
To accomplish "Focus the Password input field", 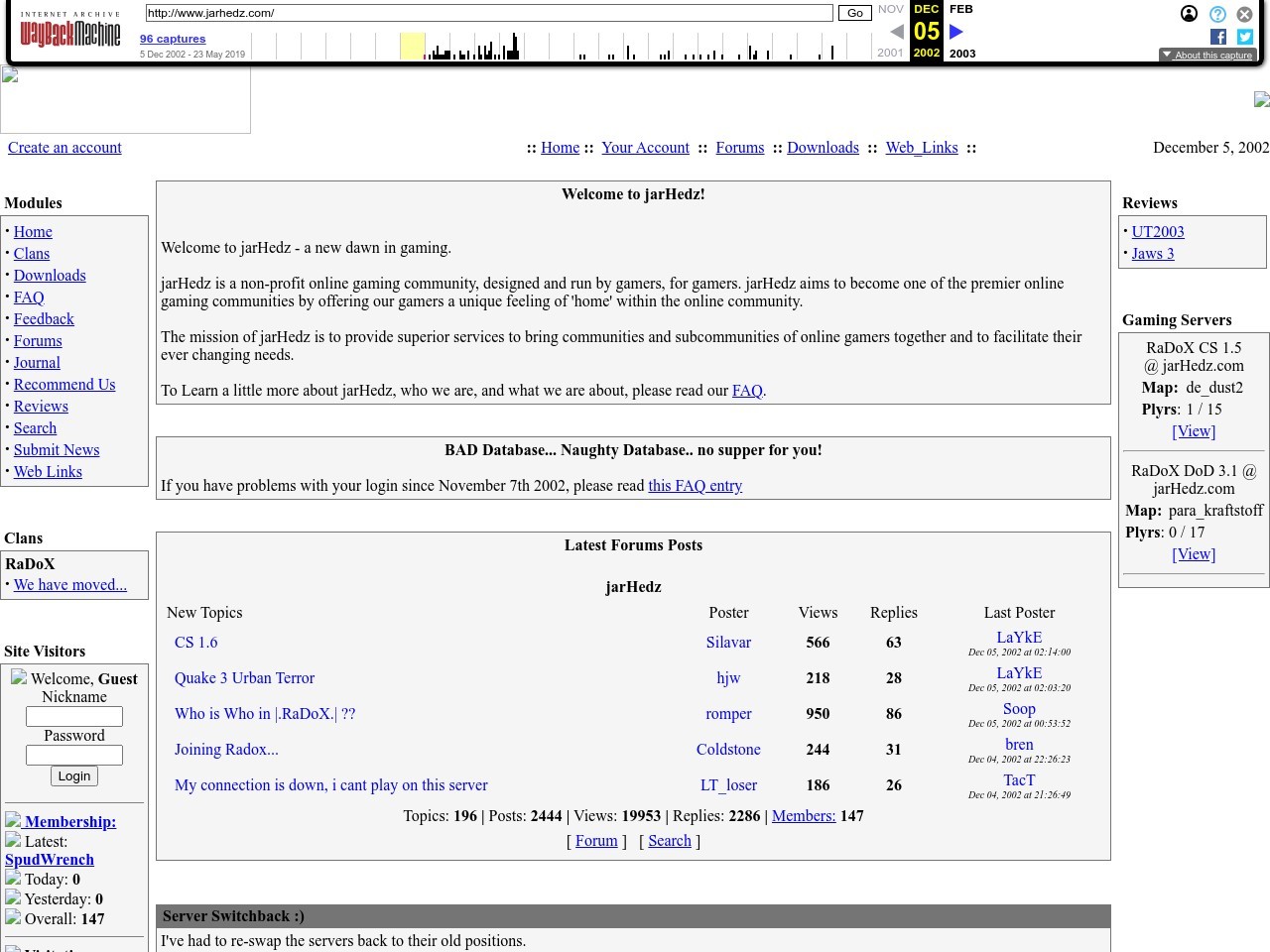I will point(74,755).
